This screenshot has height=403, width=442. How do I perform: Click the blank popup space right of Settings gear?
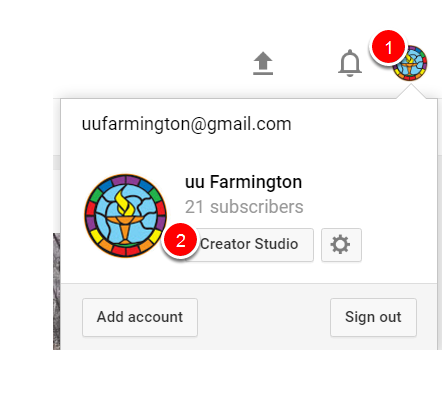point(399,245)
